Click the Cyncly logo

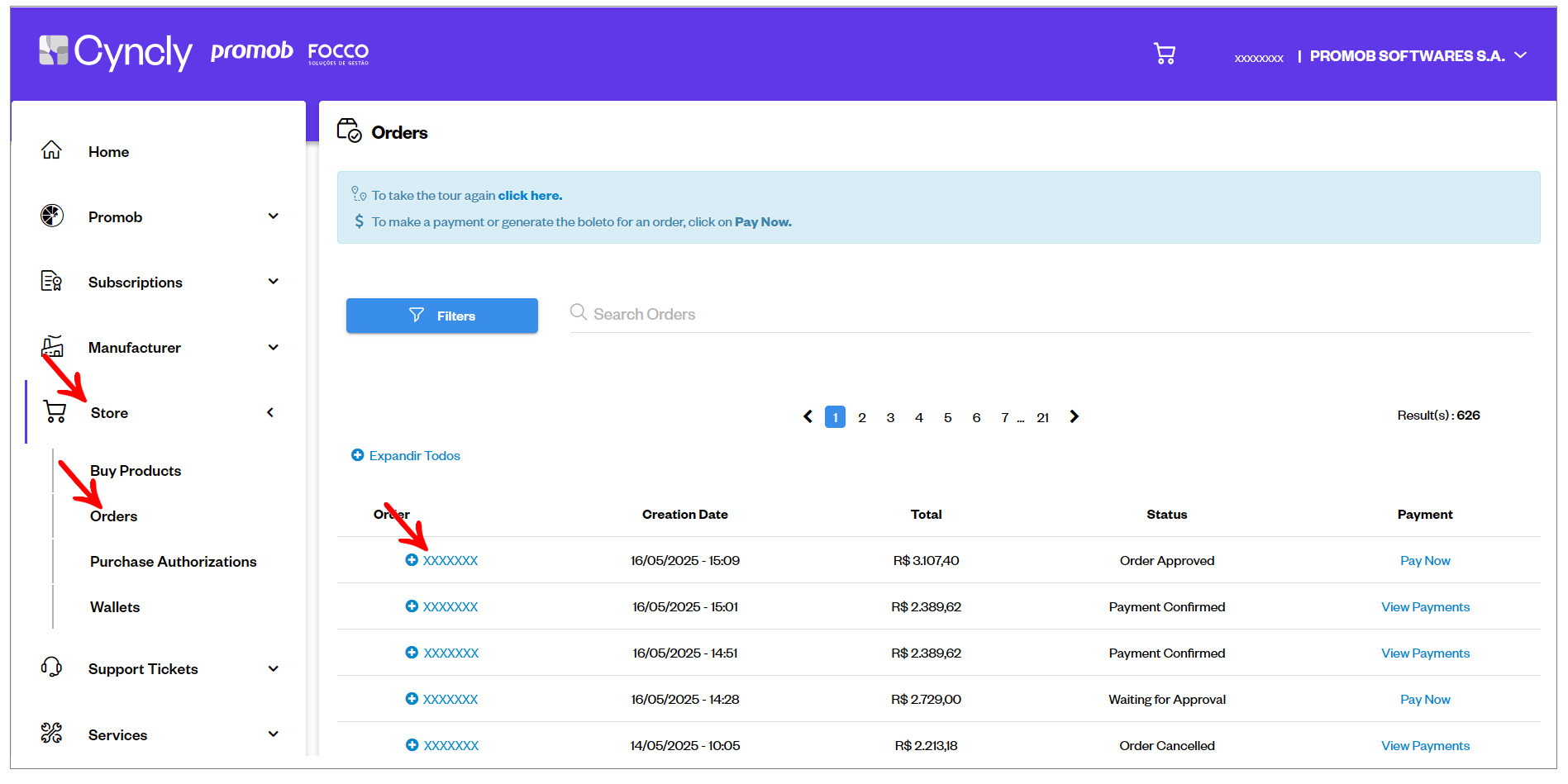pyautogui.click(x=116, y=52)
